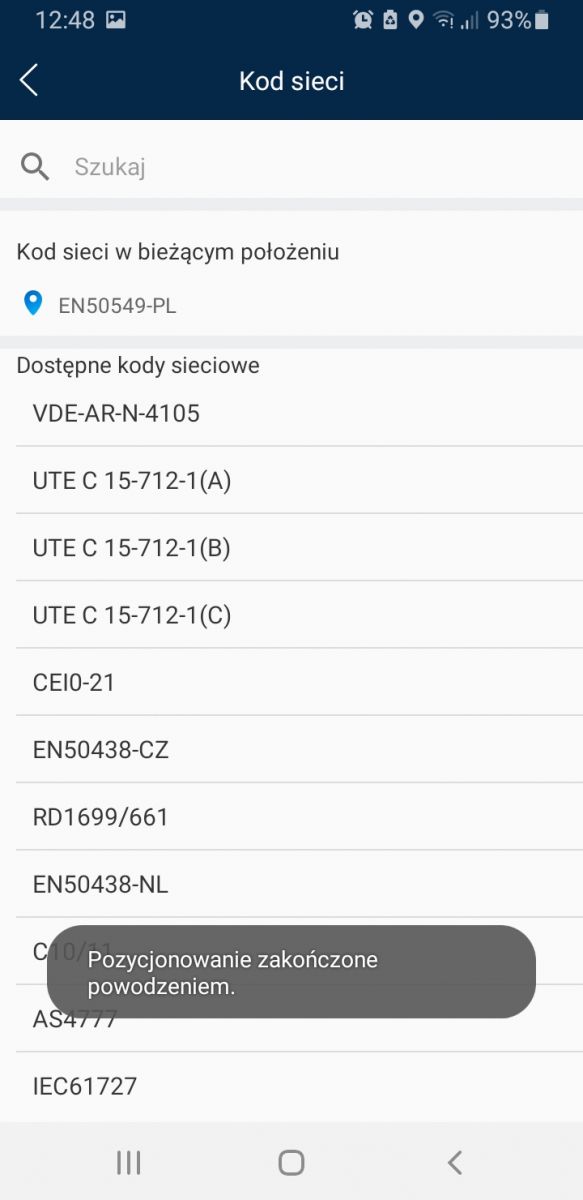Select EN50438-CZ grid code
This screenshot has height=1200, width=583.
click(299, 749)
